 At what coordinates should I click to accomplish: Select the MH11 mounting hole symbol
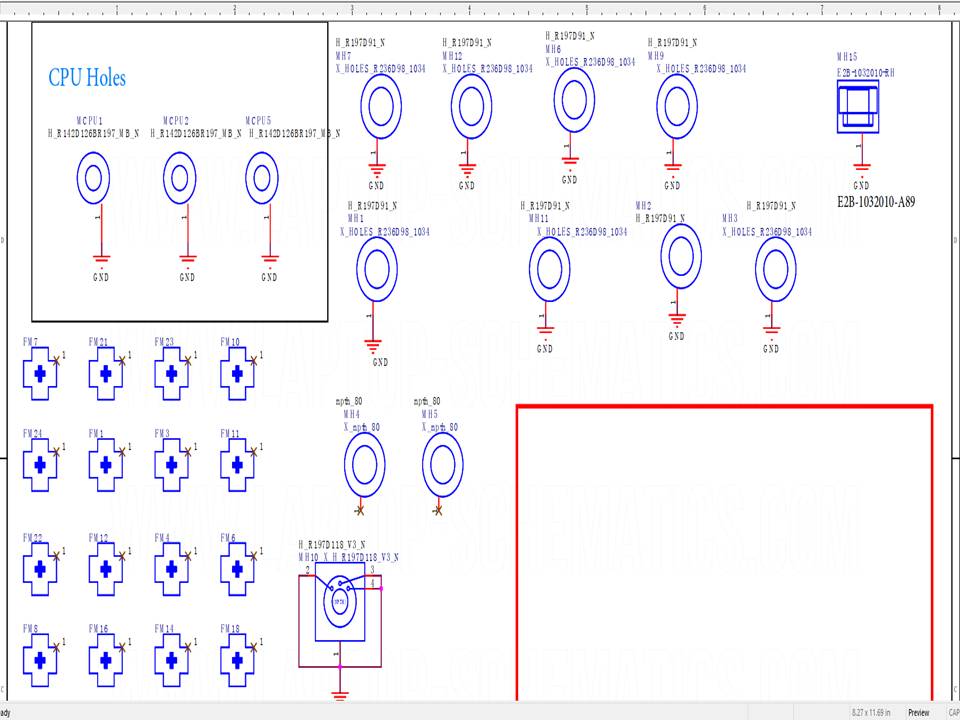click(x=550, y=269)
